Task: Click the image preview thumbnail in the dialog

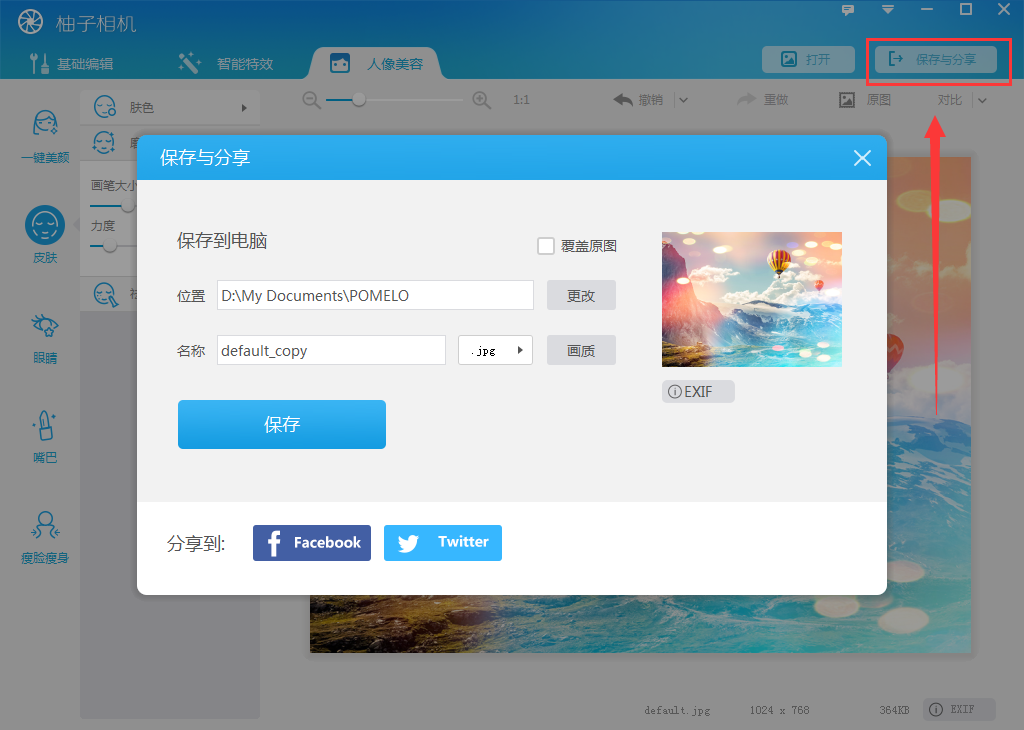Action: pyautogui.click(x=751, y=299)
